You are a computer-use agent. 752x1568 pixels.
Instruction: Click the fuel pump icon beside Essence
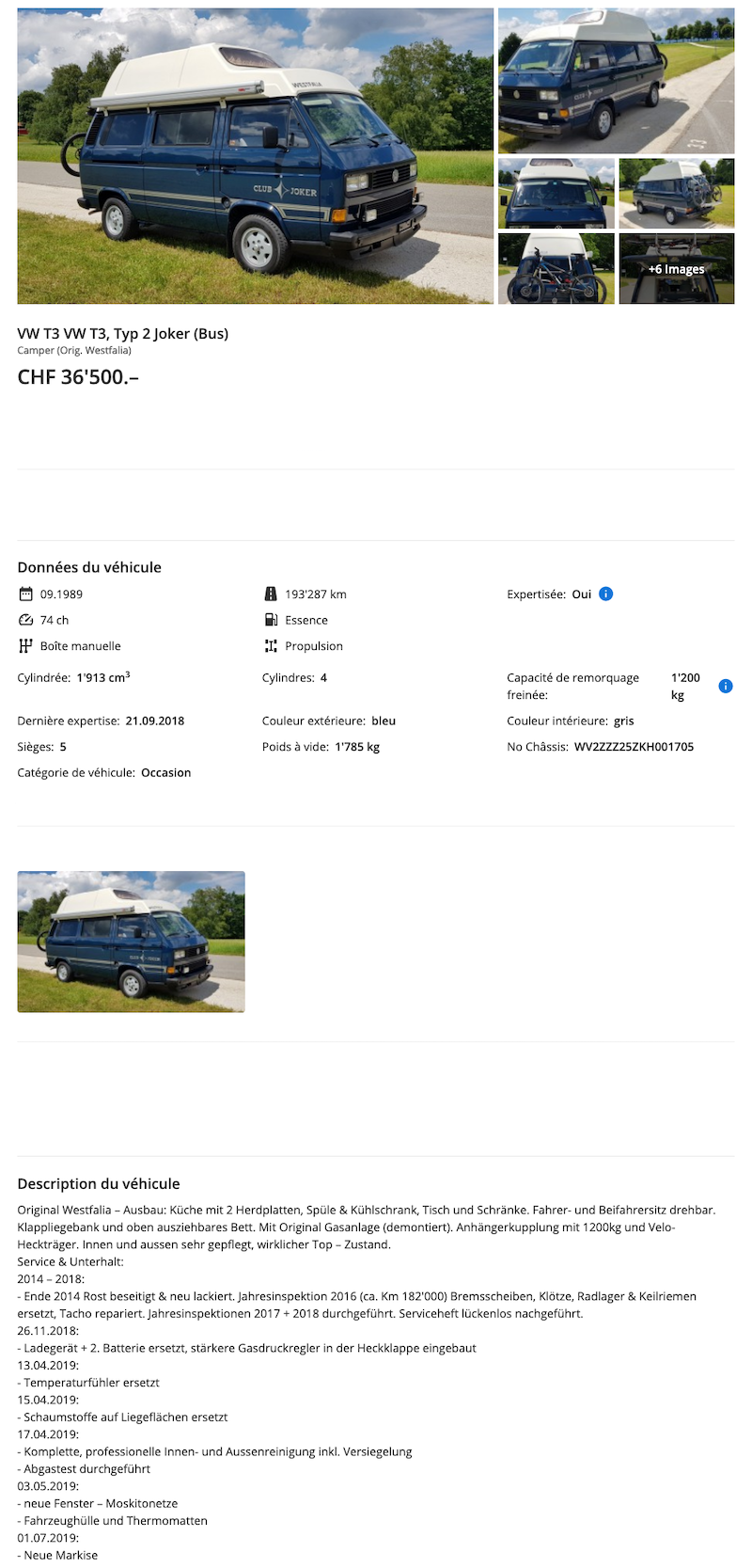pyautogui.click(x=271, y=620)
